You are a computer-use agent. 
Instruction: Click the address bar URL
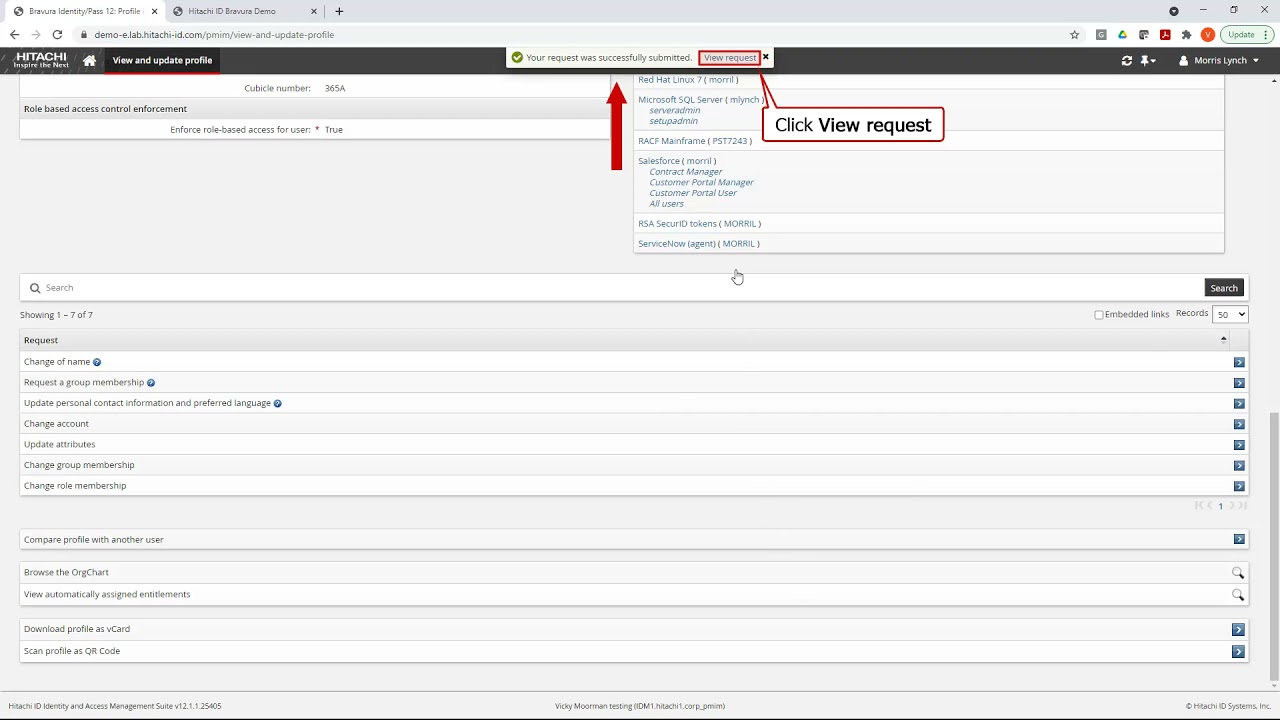(214, 35)
